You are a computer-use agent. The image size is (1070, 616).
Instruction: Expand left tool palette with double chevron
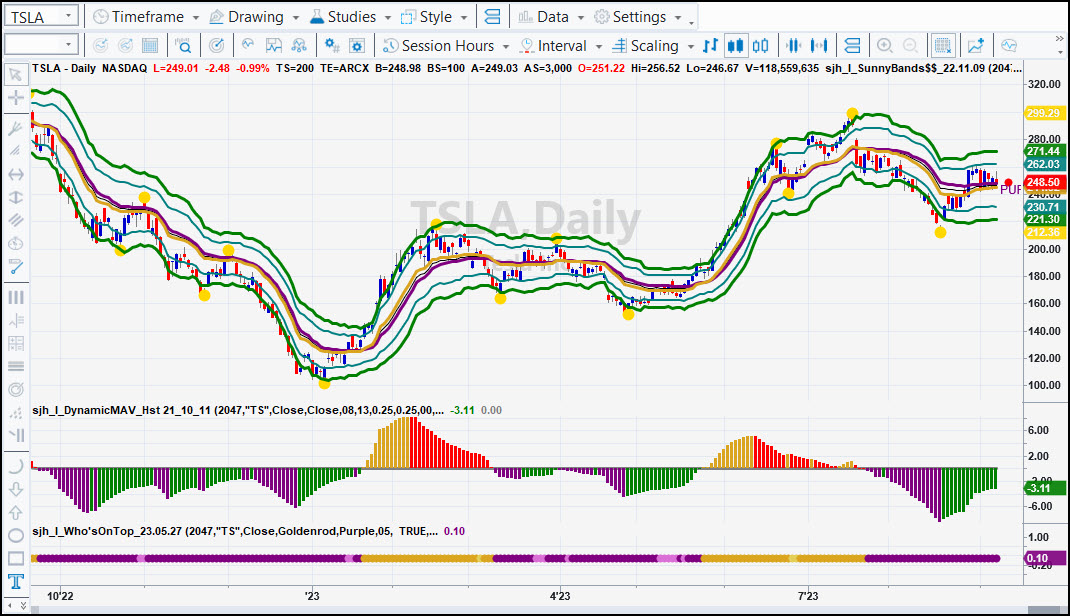[x=23, y=605]
